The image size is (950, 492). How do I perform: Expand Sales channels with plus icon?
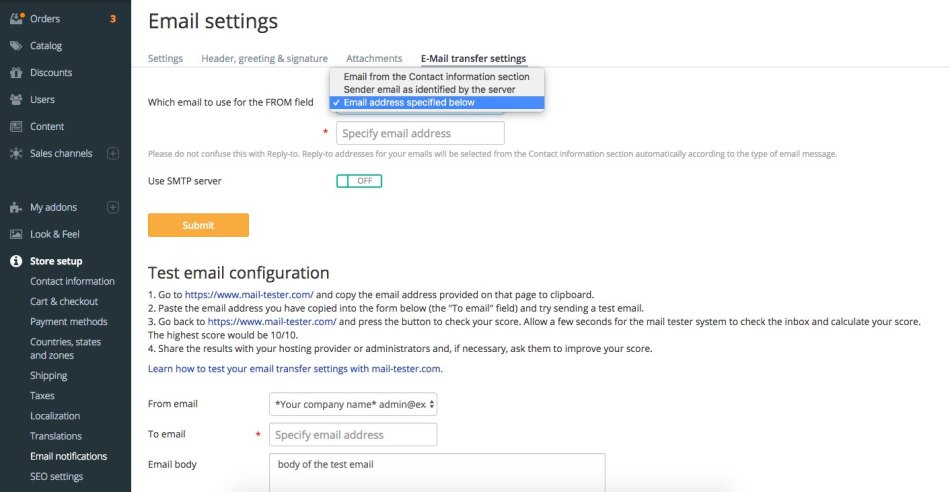(113, 153)
